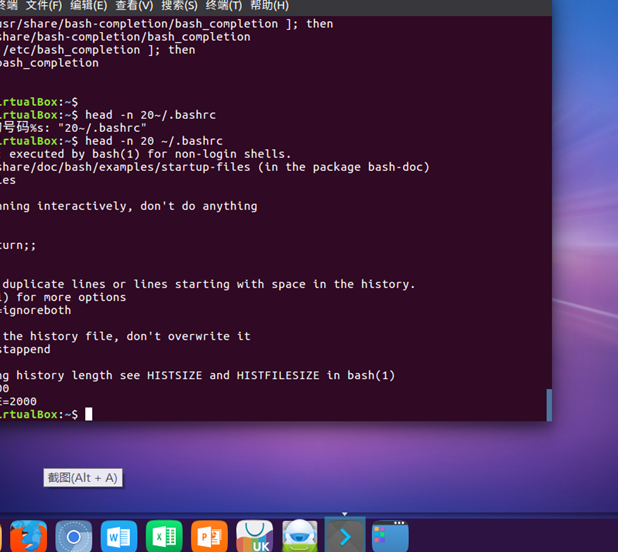The image size is (618, 552).
Task: Click the text 'head -n 20~/.bashrc'
Action: click(x=151, y=115)
